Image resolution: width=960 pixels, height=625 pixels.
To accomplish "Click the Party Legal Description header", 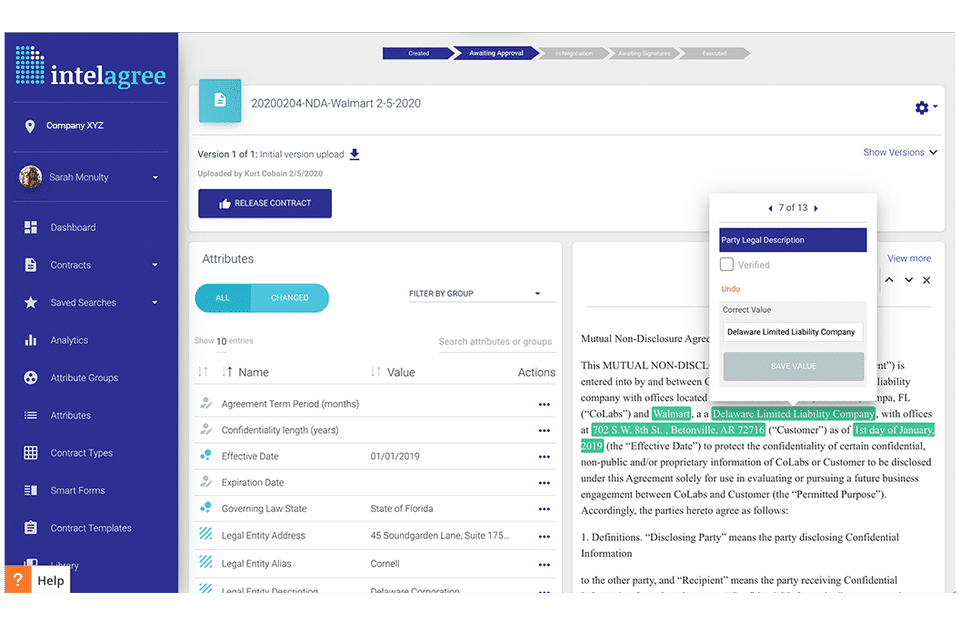I will pyautogui.click(x=793, y=240).
